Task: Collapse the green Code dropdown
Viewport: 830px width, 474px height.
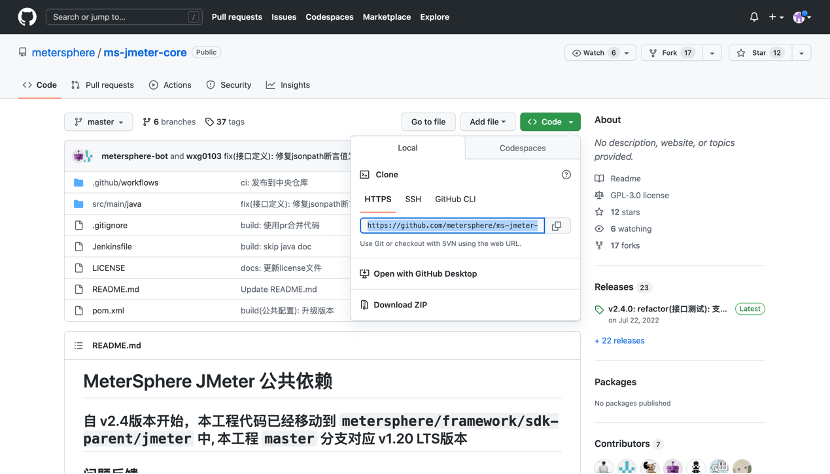Action: [550, 122]
